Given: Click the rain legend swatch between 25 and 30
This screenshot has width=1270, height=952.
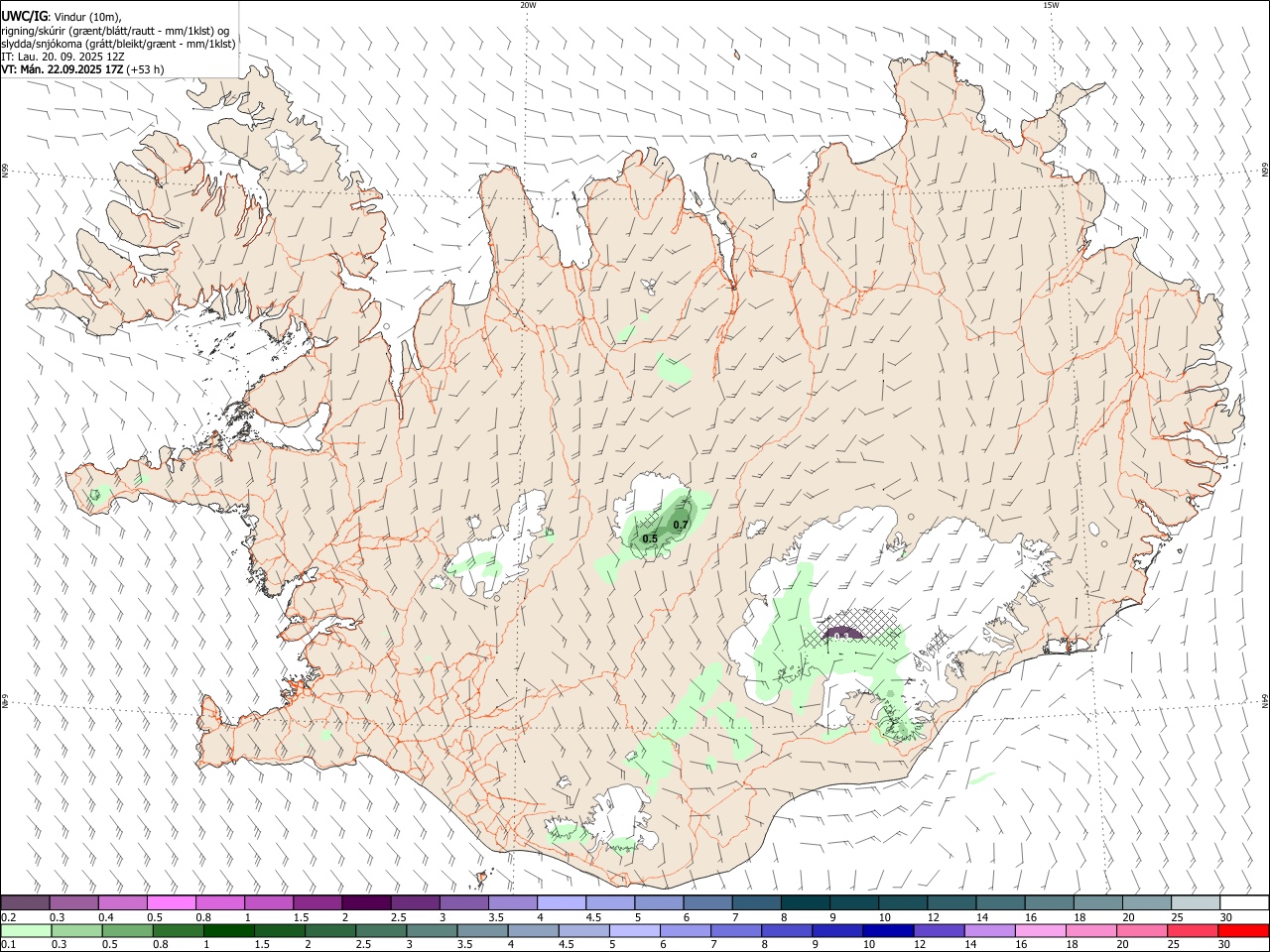Looking at the screenshot, I should pos(1191,931).
